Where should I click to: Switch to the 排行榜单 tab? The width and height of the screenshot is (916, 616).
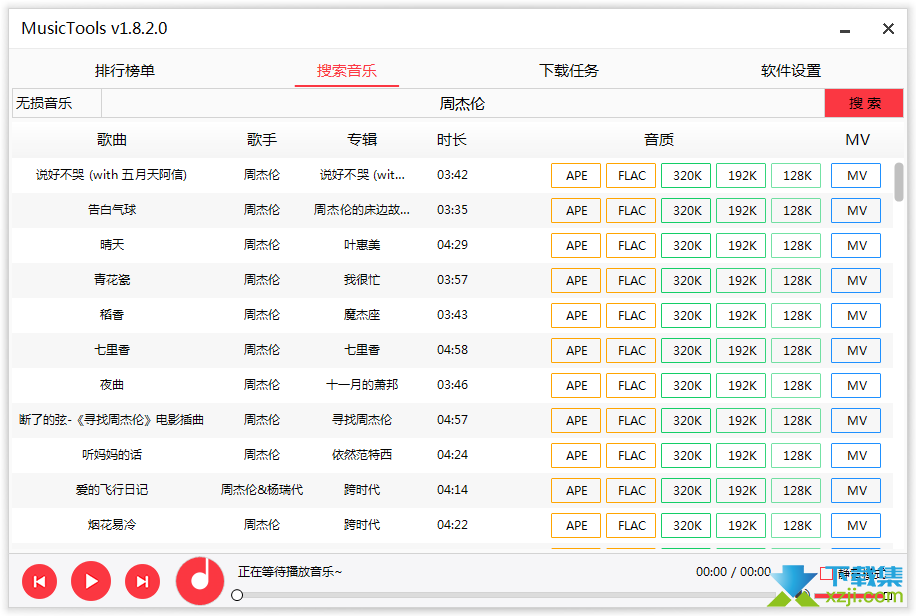coord(124,71)
